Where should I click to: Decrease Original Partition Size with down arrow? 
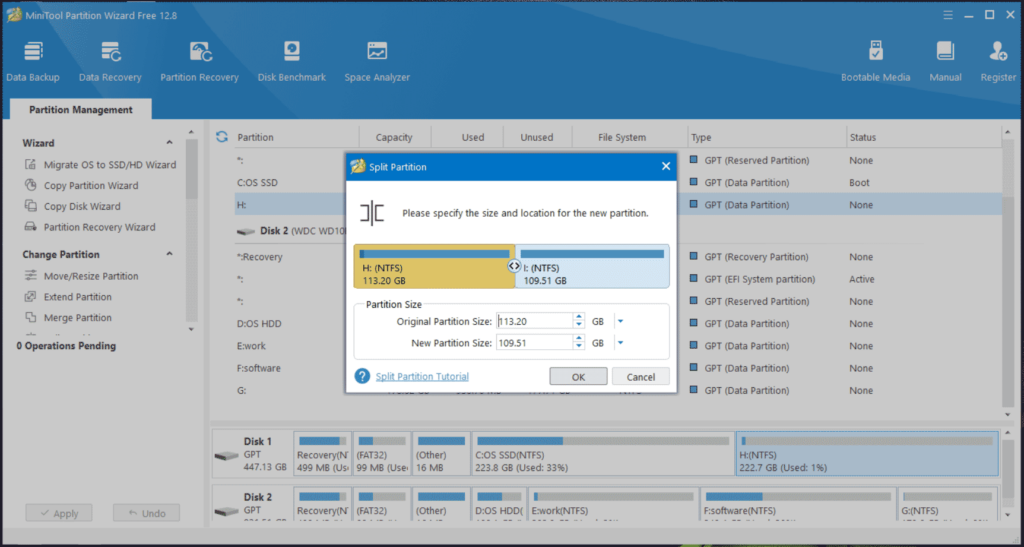(579, 324)
